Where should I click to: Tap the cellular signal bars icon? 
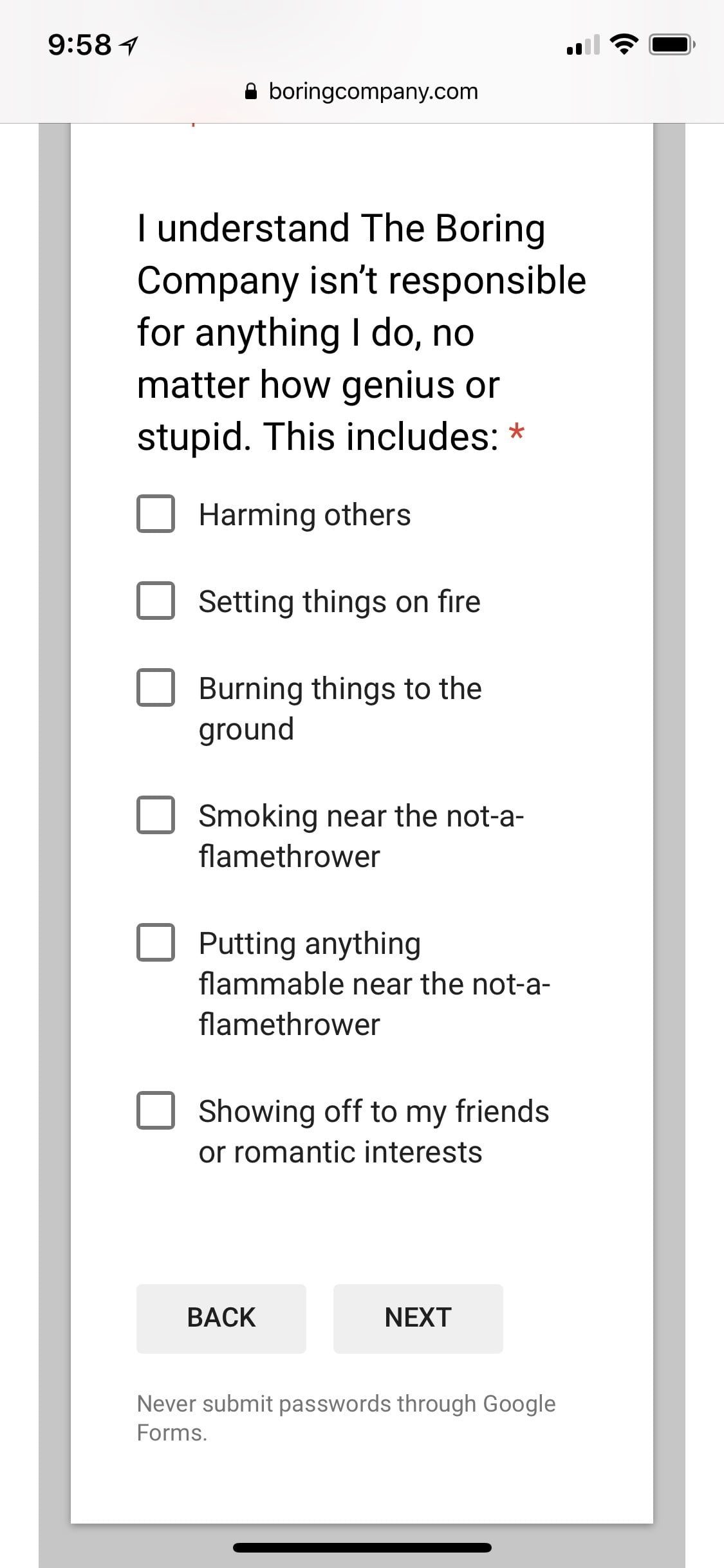(583, 44)
